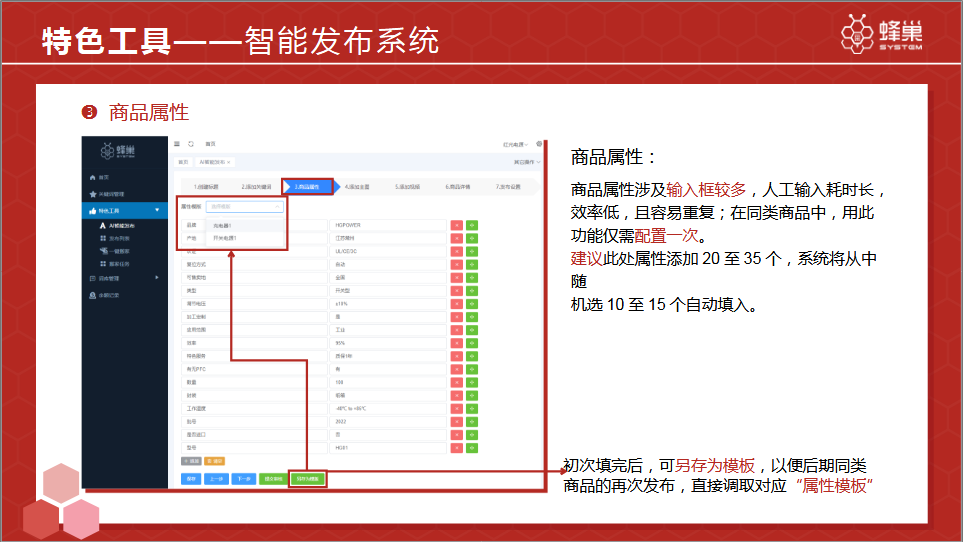Go to step 6.商品详情
This screenshot has height=542, width=963.
click(x=458, y=187)
